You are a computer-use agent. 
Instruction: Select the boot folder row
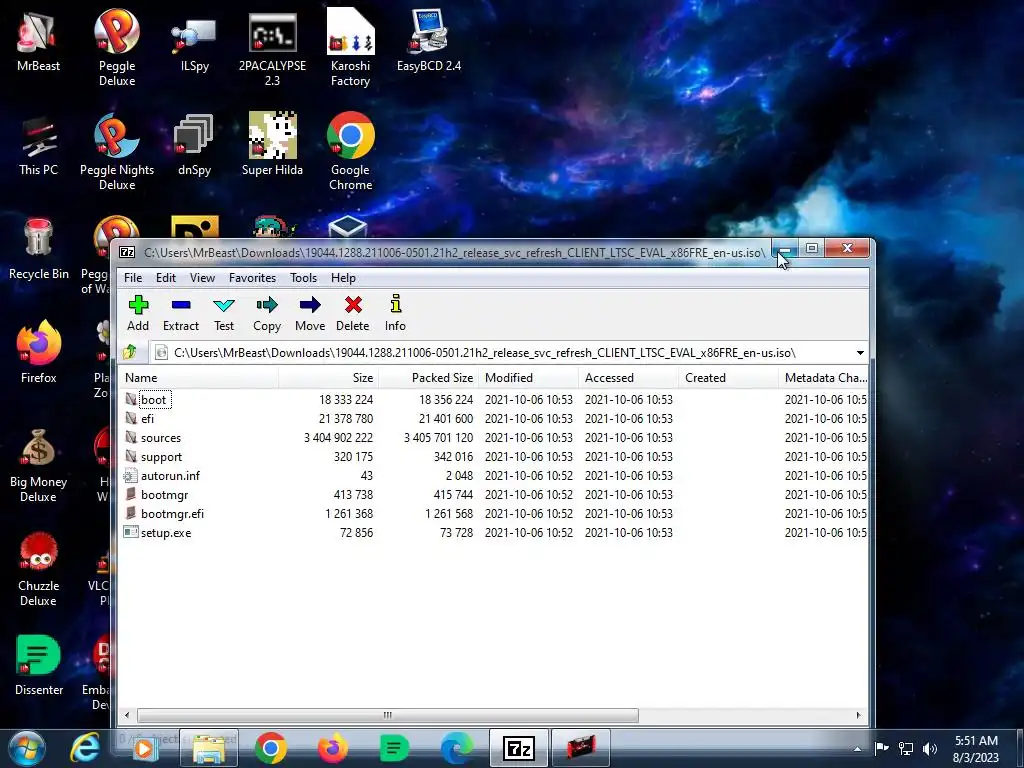click(x=494, y=400)
